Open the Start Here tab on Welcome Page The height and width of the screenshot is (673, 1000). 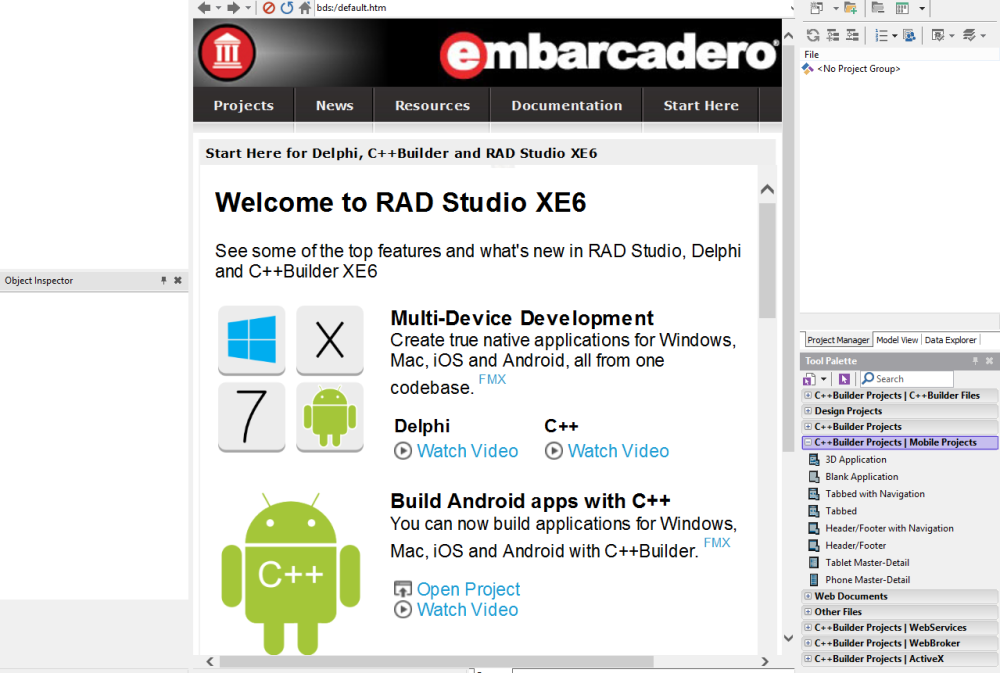(701, 105)
